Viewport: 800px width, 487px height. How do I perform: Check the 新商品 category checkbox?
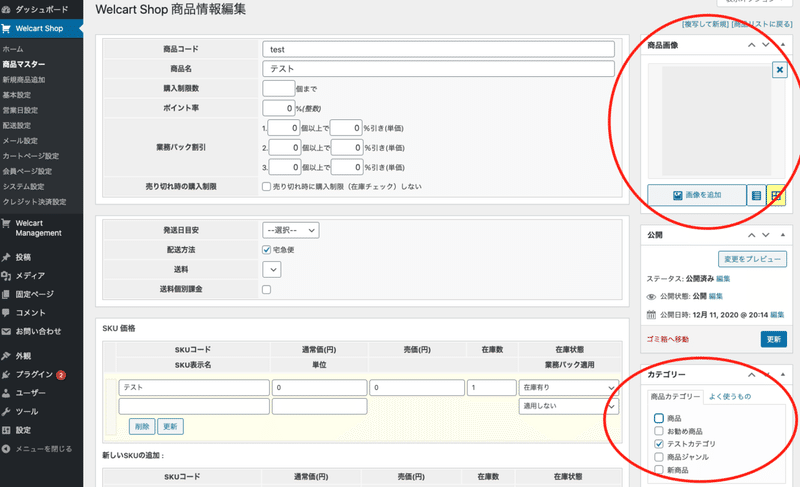point(659,470)
